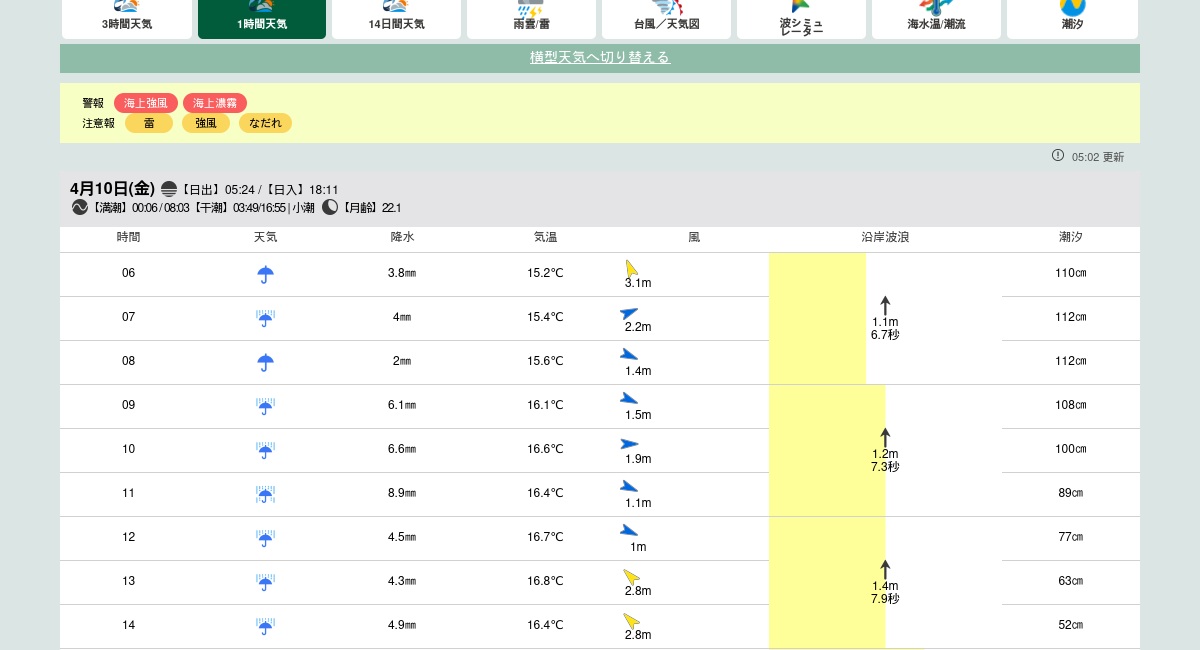Viewport: 1200px width, 650px height.
Task: Click the 1.2m wave direction arrow
Action: (885, 437)
